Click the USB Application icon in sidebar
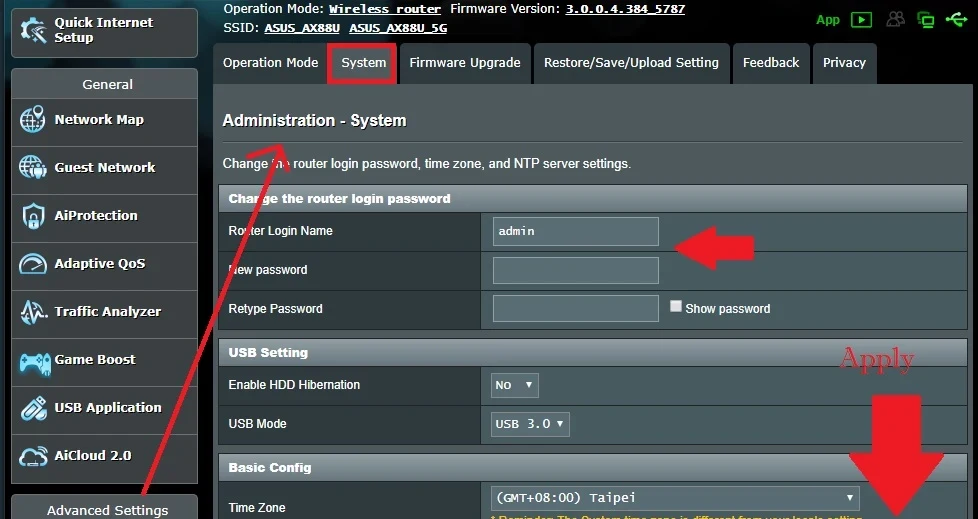 point(33,408)
